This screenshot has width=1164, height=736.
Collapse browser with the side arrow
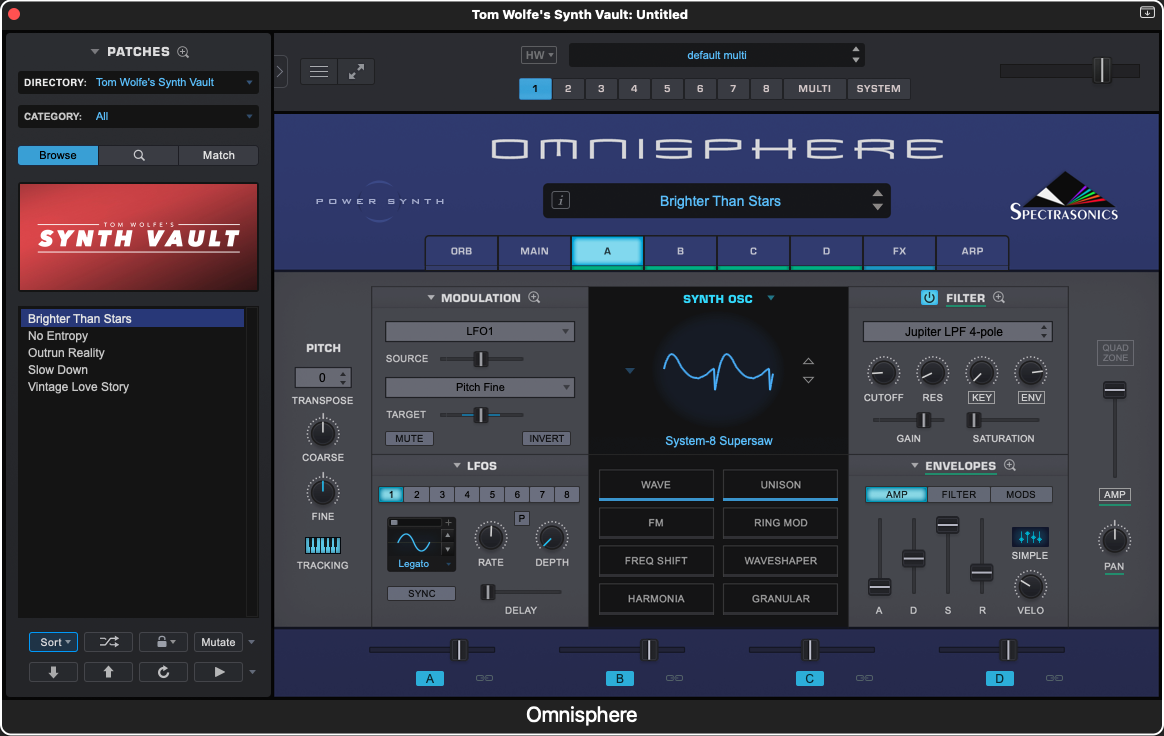pyautogui.click(x=280, y=71)
